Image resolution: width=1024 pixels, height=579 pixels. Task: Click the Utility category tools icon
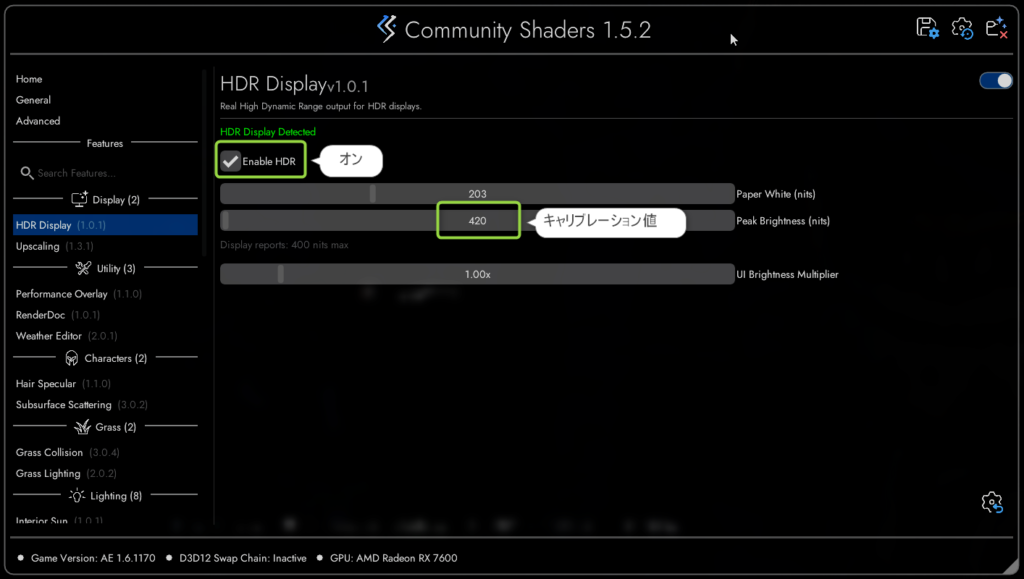84,268
